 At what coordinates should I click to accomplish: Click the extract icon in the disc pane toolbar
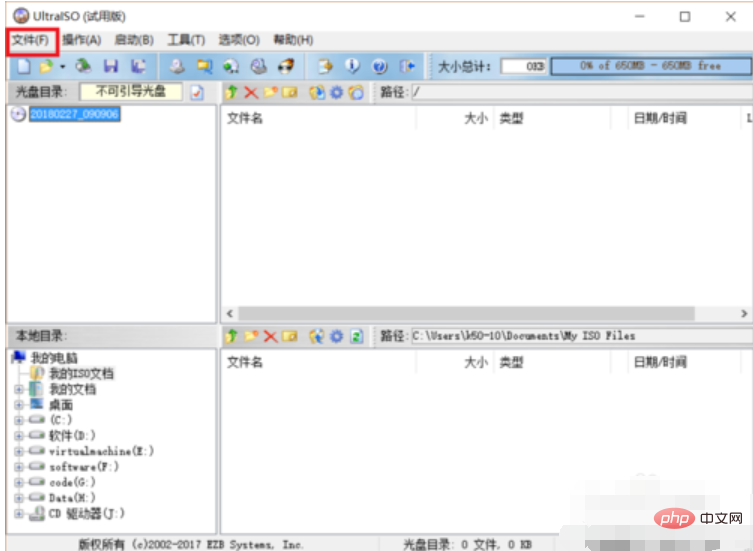[x=316, y=92]
